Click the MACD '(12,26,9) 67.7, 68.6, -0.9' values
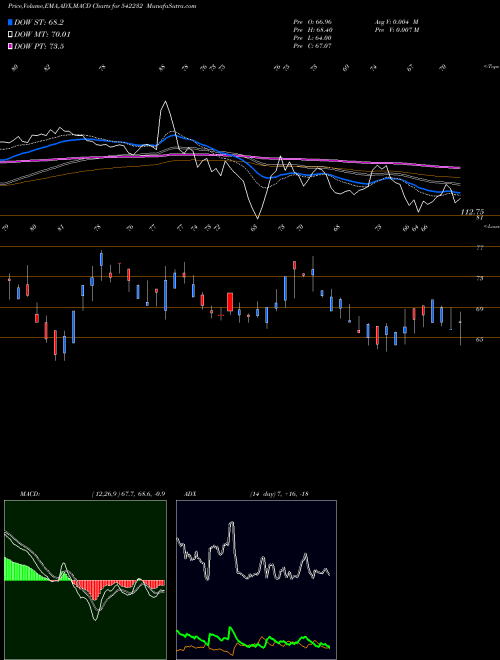Screen dimensions: 500x660 128,494
